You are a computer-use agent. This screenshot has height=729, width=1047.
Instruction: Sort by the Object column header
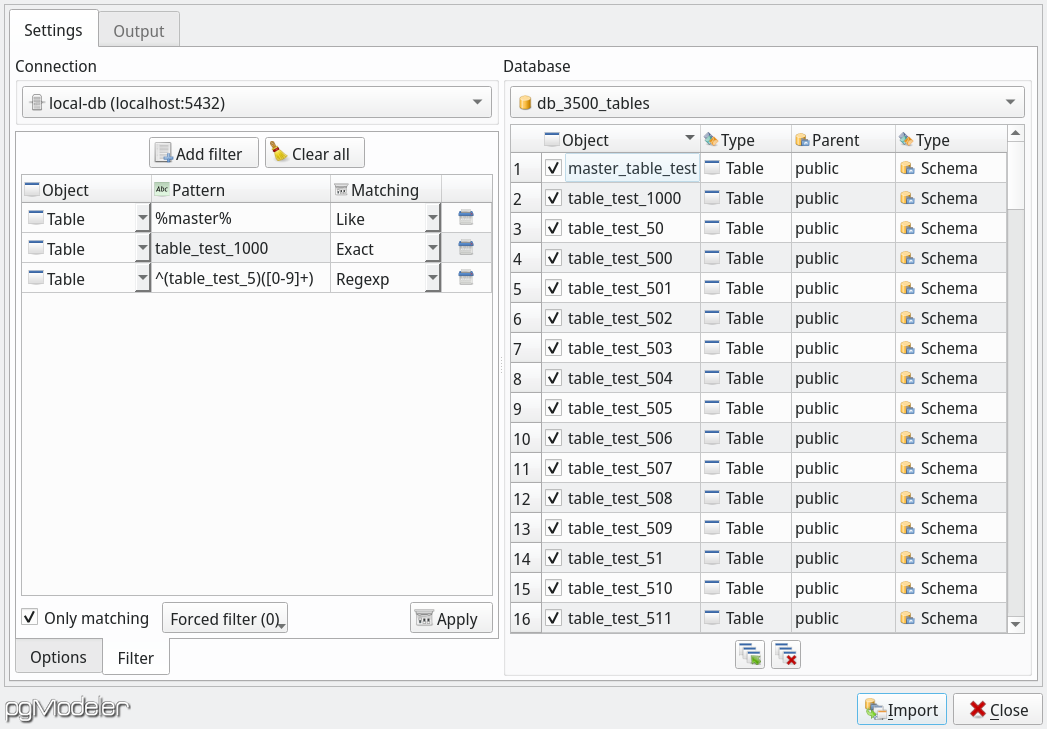tap(620, 140)
